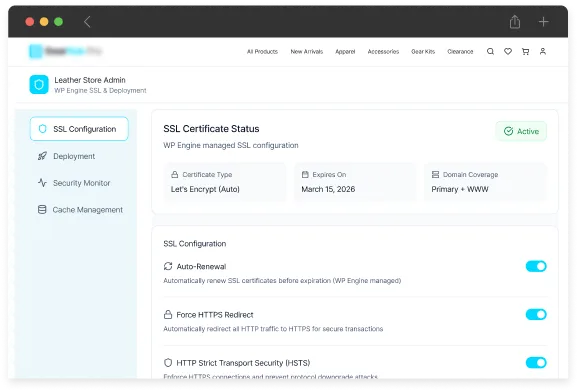Click the blurred store logo

[x=65, y=51]
